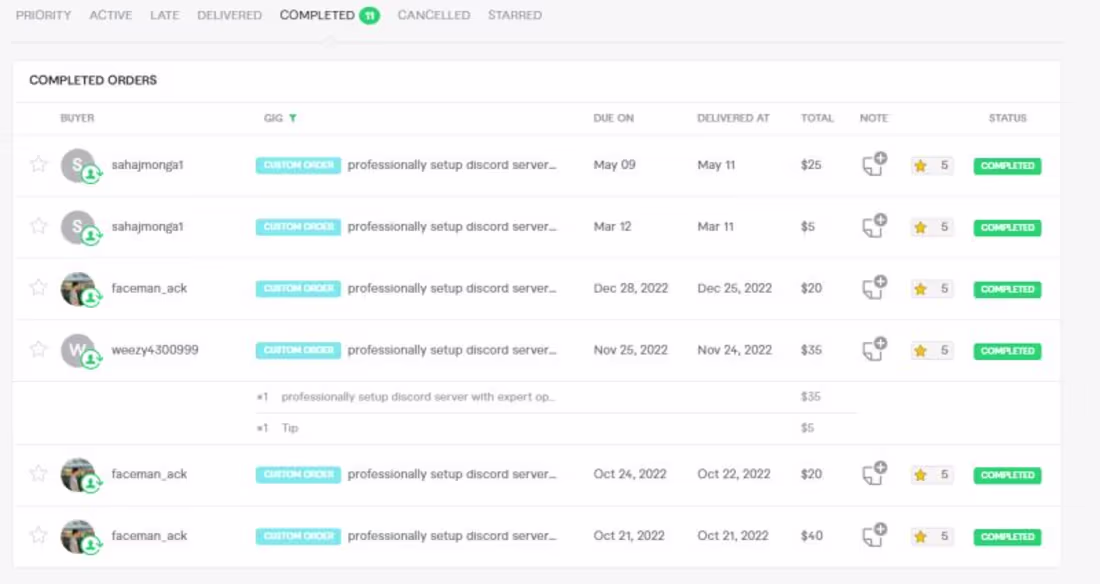The image size is (1100, 584).
Task: Click the note icon on the Oct 21 order
Action: point(874,536)
